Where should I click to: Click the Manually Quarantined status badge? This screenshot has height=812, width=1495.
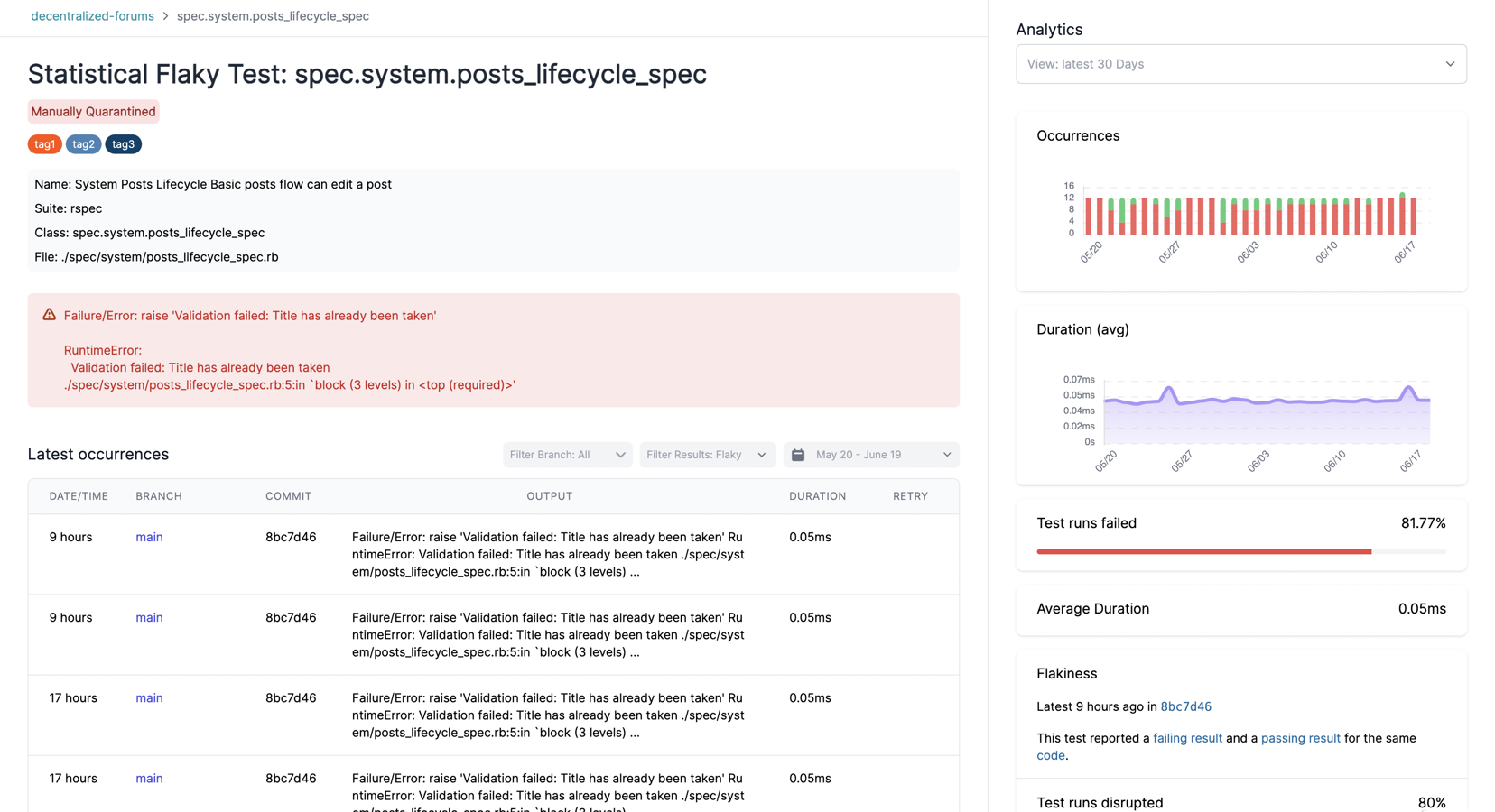click(x=93, y=112)
